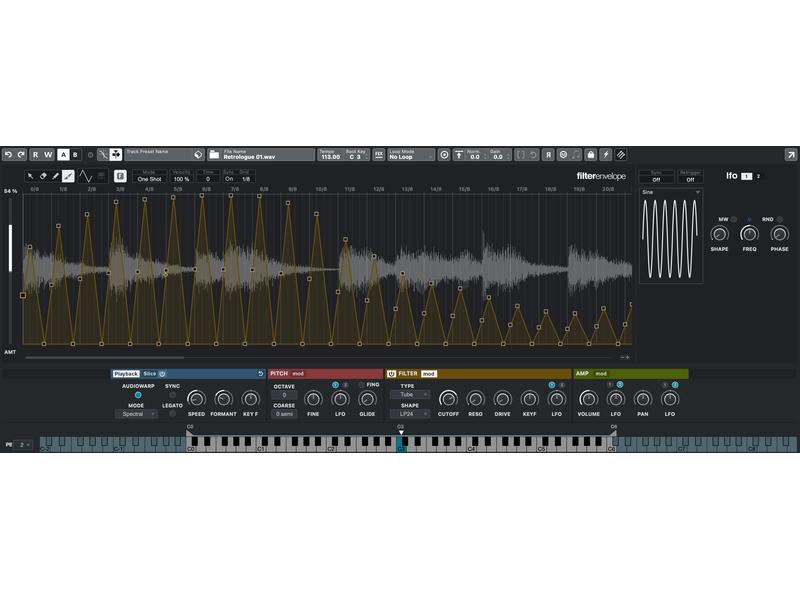The width and height of the screenshot is (800, 600).
Task: Switch to the Playback tab
Action: click(x=126, y=374)
